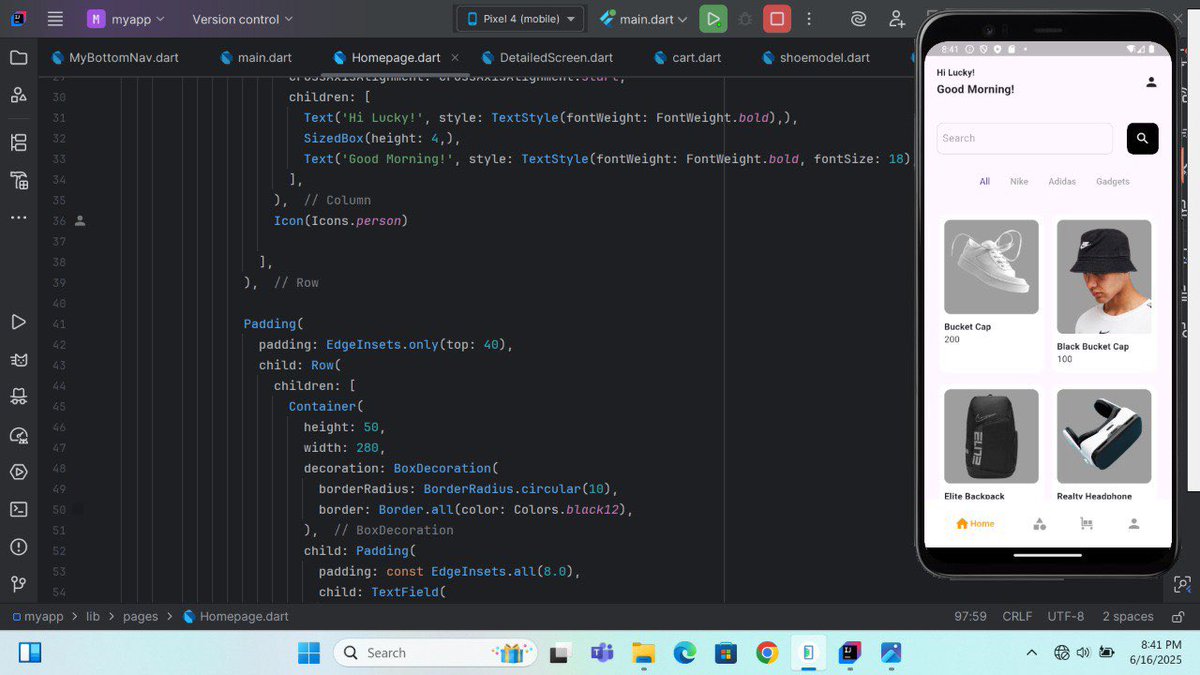Viewport: 1200px width, 675px height.
Task: Switch to the cart.dart tab
Action: tap(686, 57)
